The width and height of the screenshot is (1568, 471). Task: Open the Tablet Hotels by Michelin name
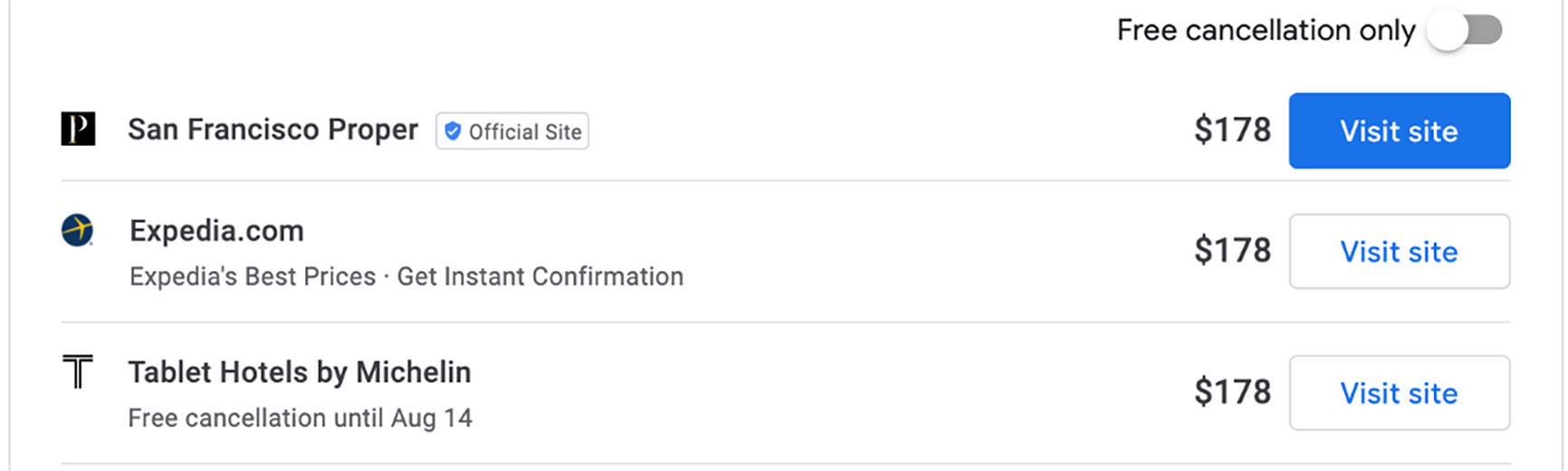(299, 372)
